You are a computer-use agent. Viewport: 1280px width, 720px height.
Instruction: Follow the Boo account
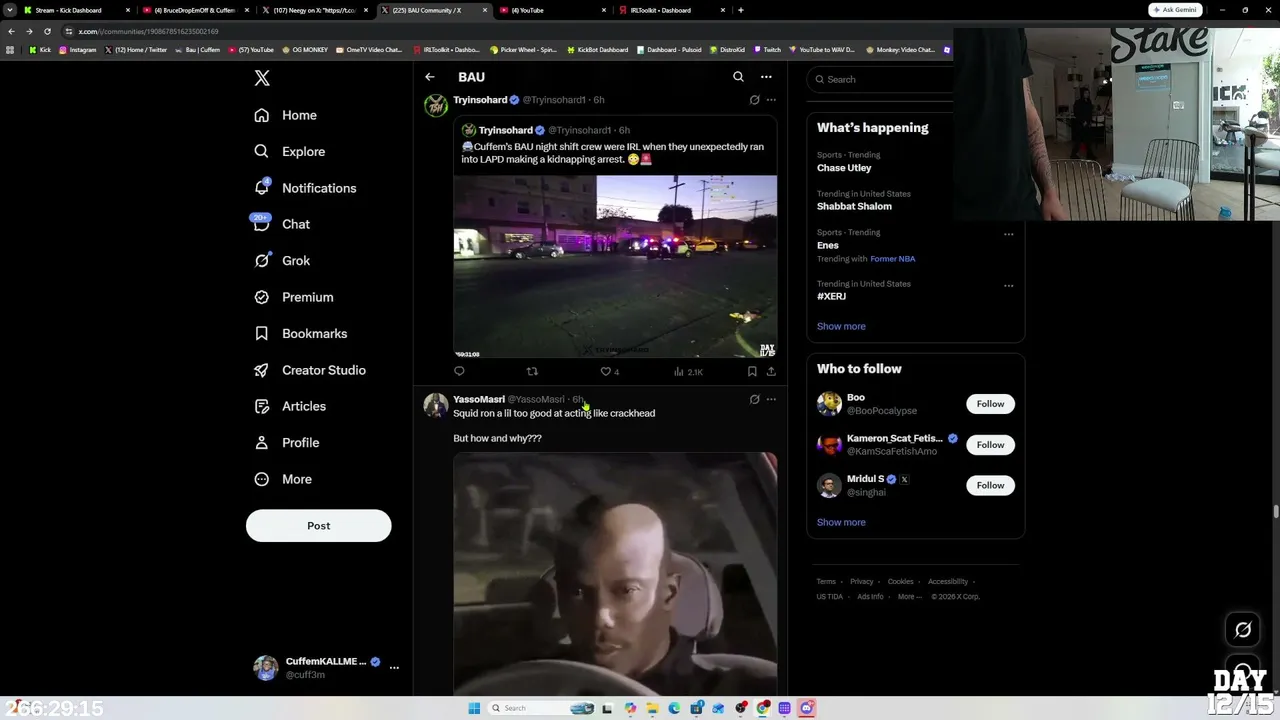(990, 404)
